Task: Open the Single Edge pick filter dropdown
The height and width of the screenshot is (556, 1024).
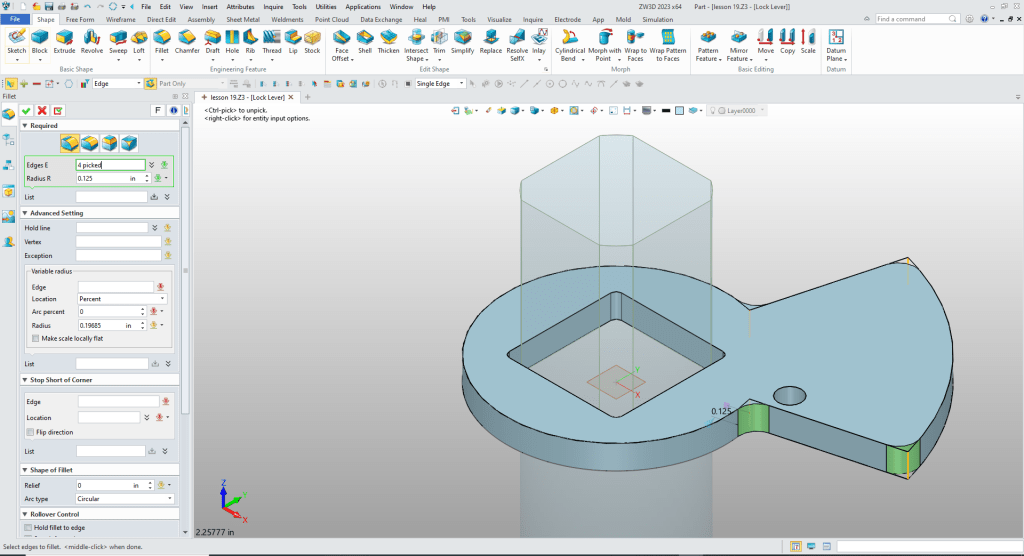Action: 441,83
